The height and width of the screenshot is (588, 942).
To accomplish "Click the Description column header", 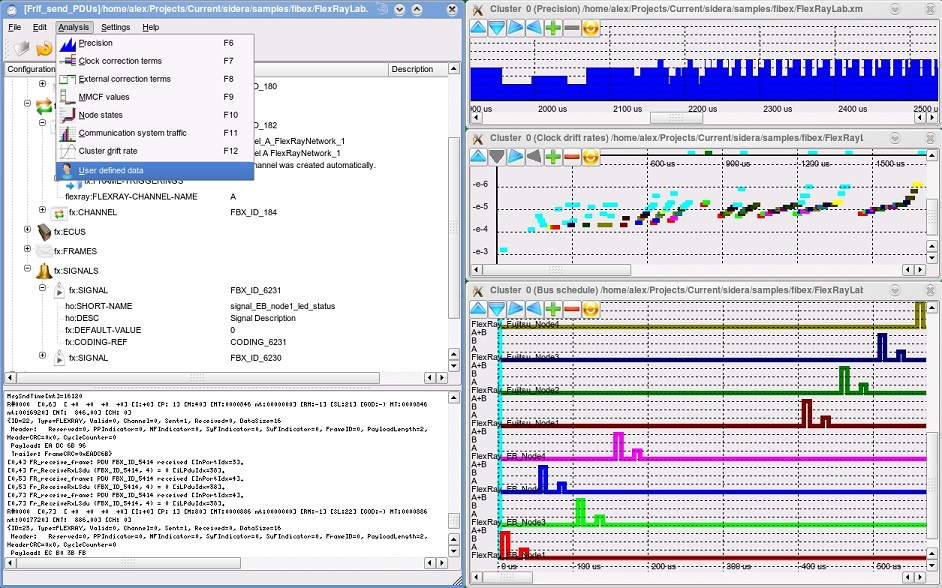I will click(x=418, y=69).
